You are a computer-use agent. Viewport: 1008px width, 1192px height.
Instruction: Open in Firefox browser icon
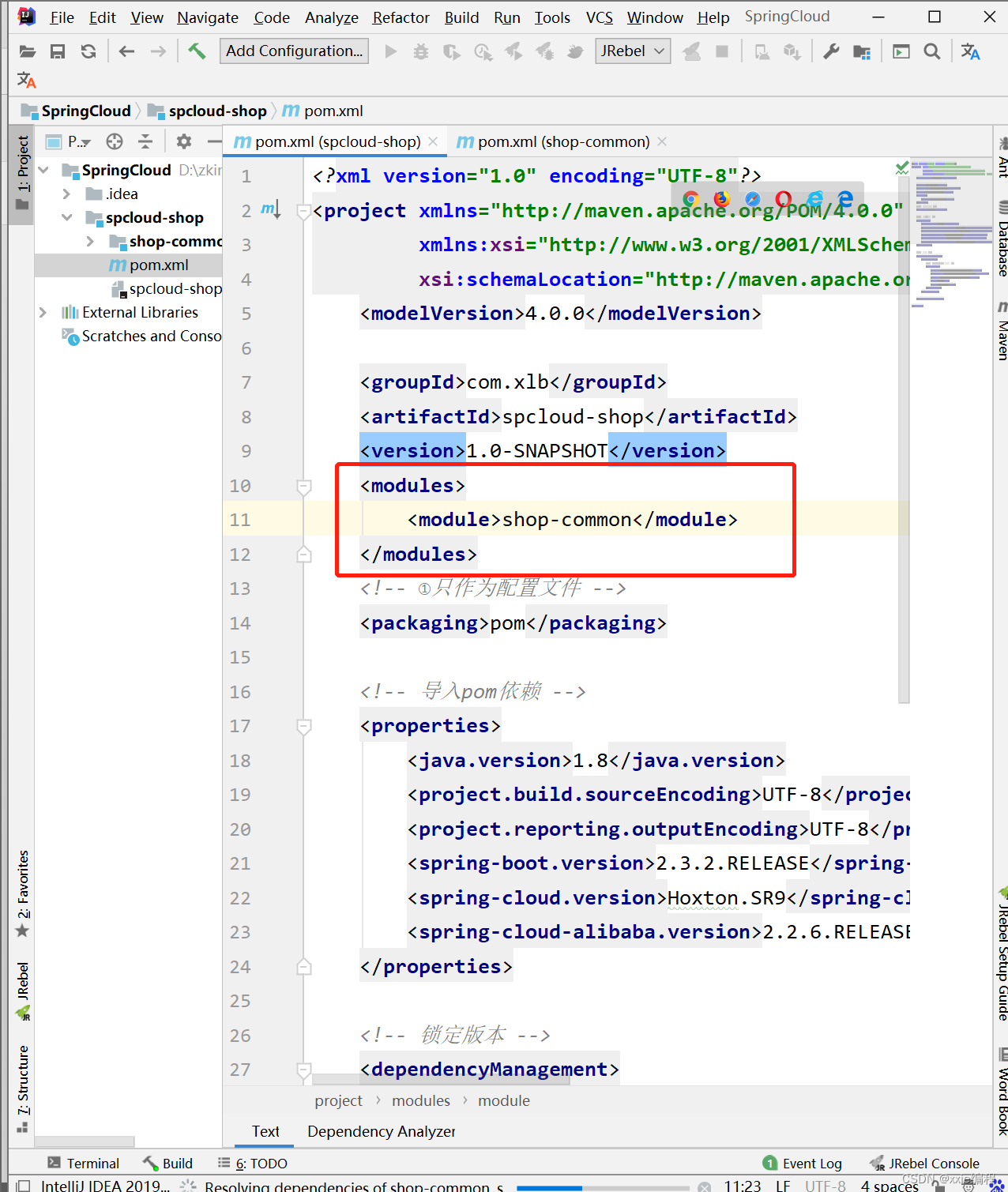722,199
